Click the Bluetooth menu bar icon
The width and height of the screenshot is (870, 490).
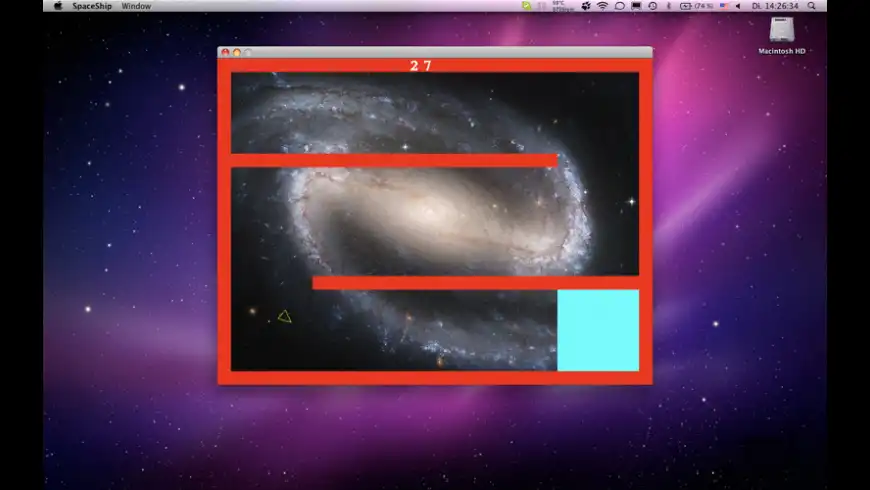tap(669, 6)
